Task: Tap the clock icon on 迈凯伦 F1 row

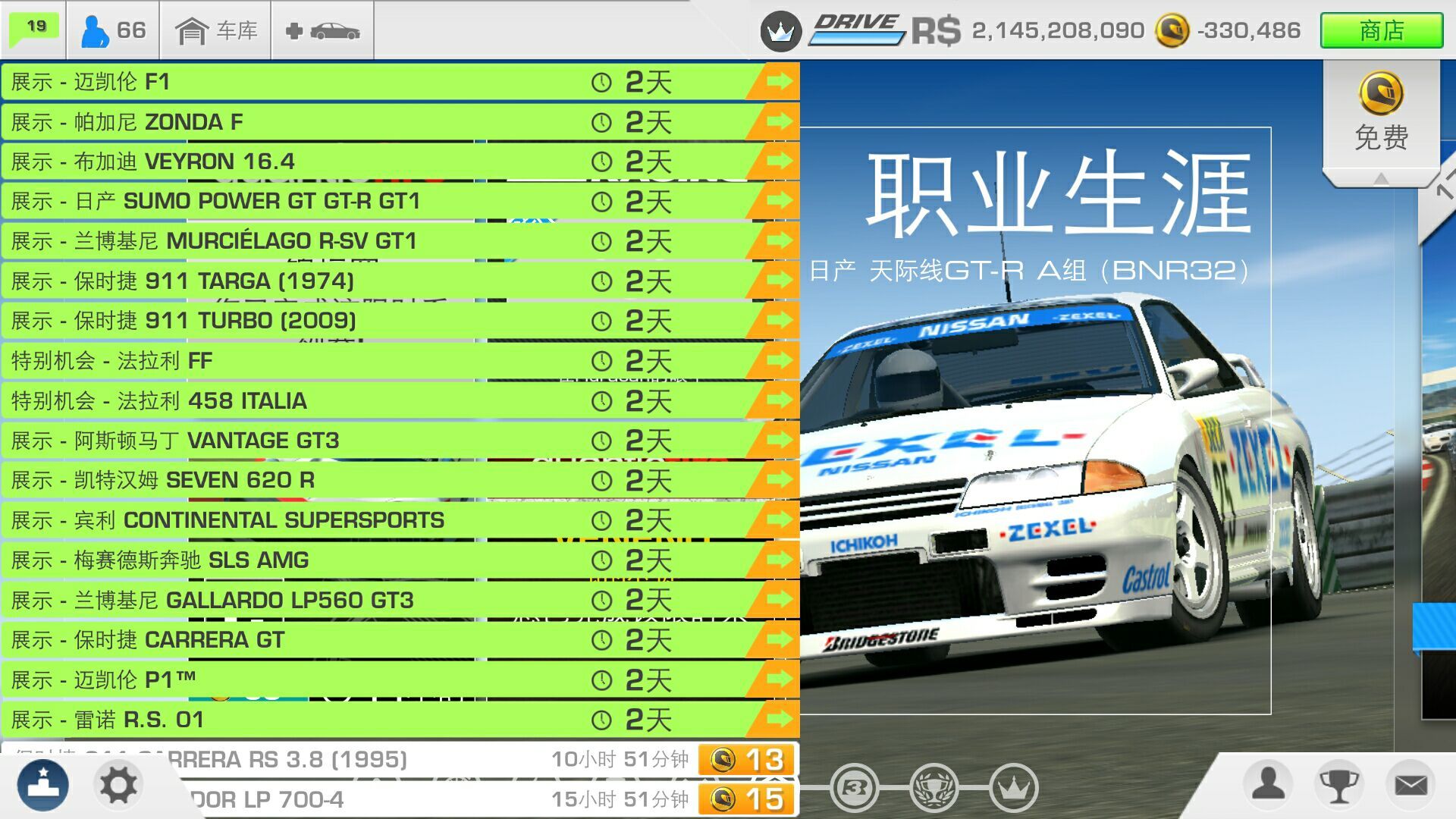Action: pos(601,82)
